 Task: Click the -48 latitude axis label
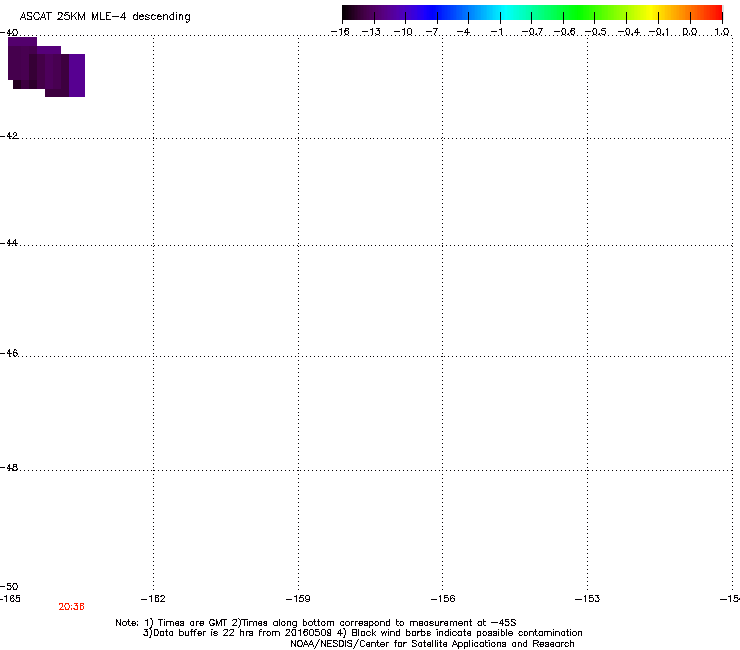[9, 468]
